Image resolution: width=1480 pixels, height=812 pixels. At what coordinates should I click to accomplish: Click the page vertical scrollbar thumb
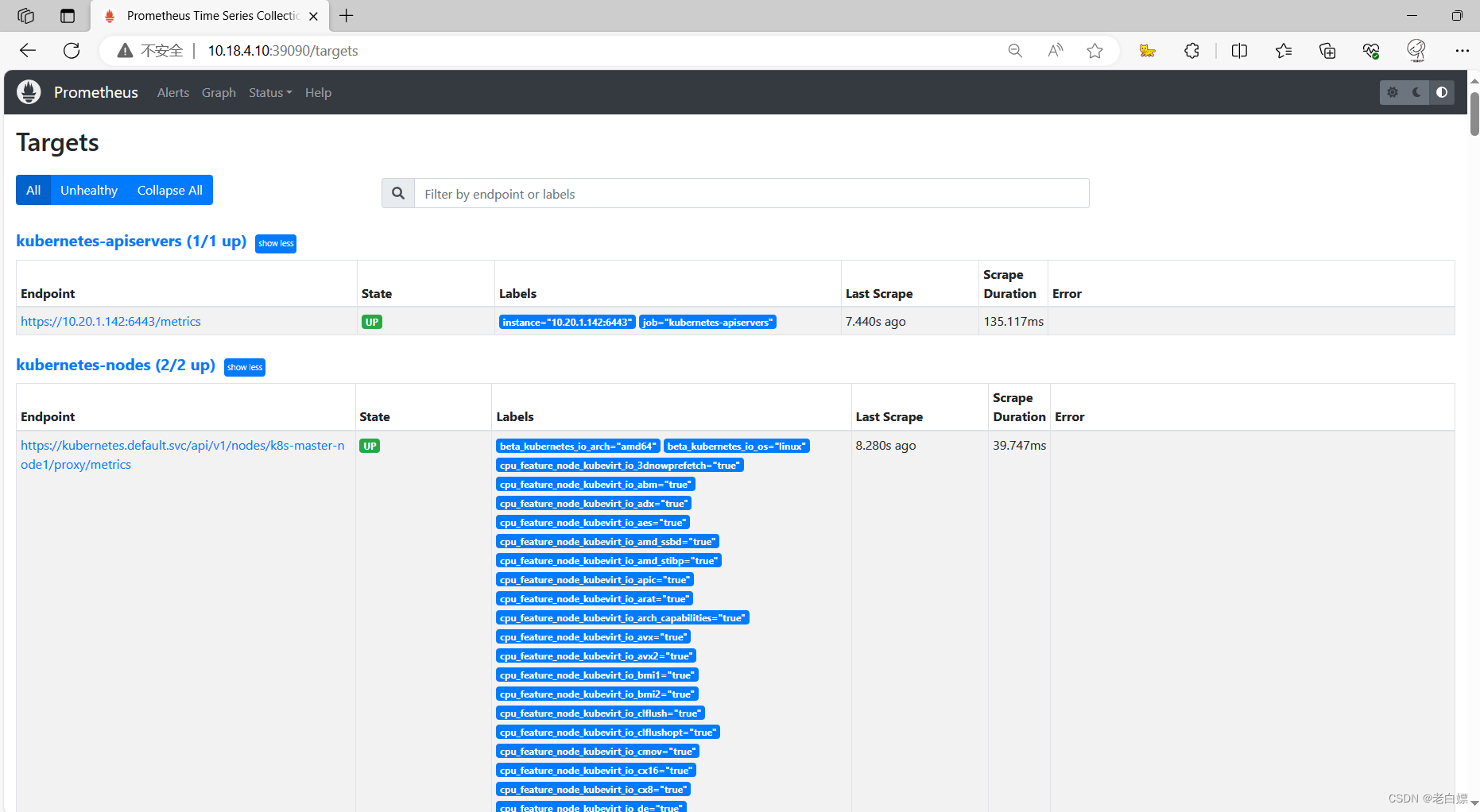coord(1474,114)
